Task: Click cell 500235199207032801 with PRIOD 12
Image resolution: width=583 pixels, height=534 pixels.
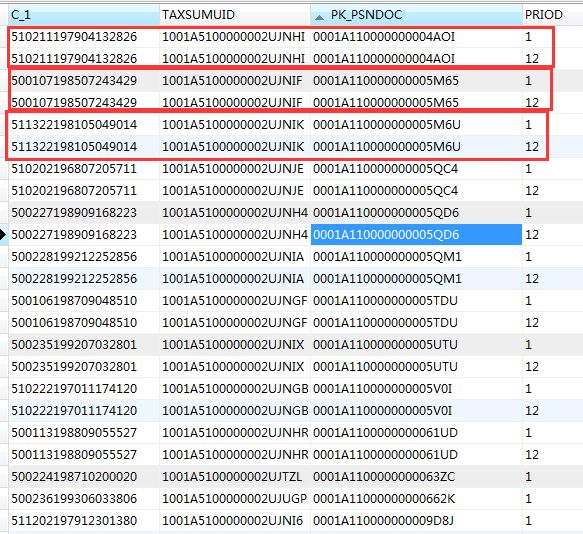Action: (x=84, y=367)
